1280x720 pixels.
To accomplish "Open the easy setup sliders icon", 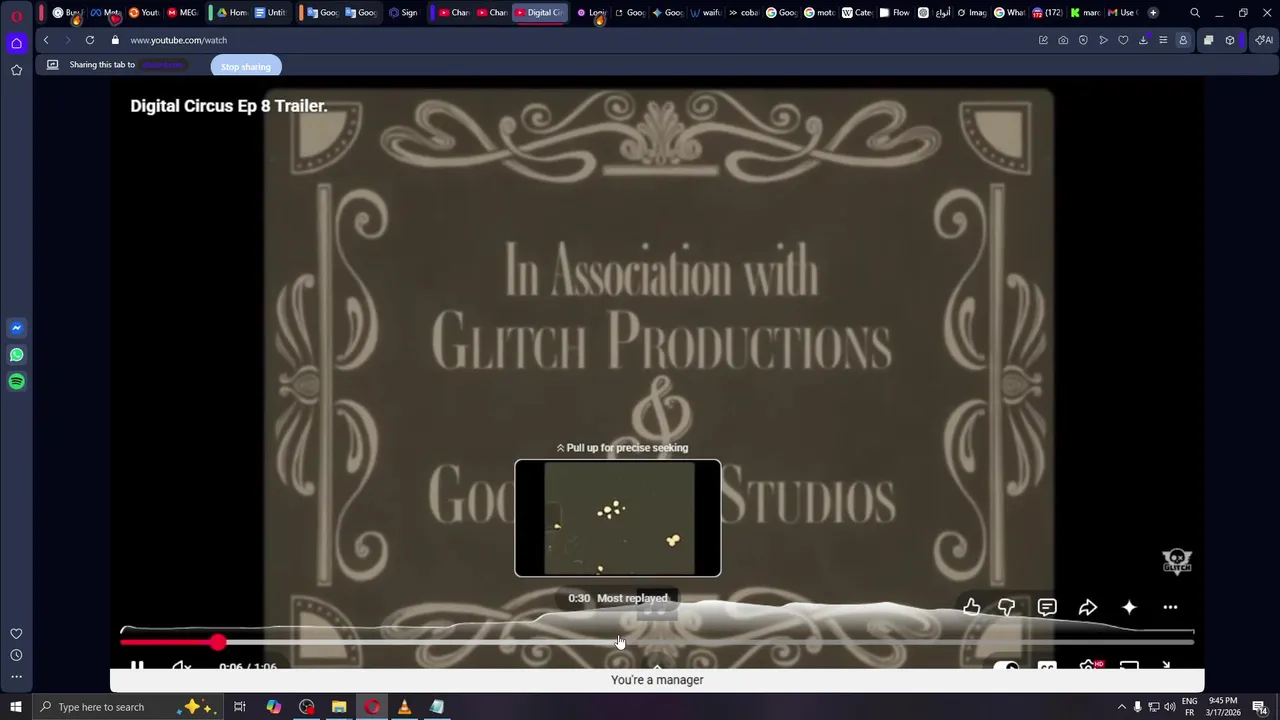I will pyautogui.click(x=1163, y=40).
